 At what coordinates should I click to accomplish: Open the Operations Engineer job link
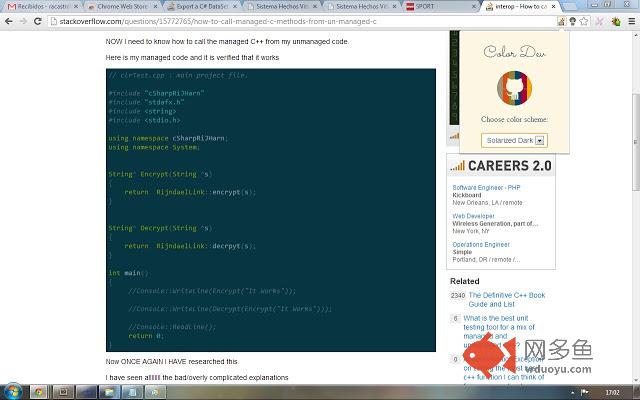481,244
